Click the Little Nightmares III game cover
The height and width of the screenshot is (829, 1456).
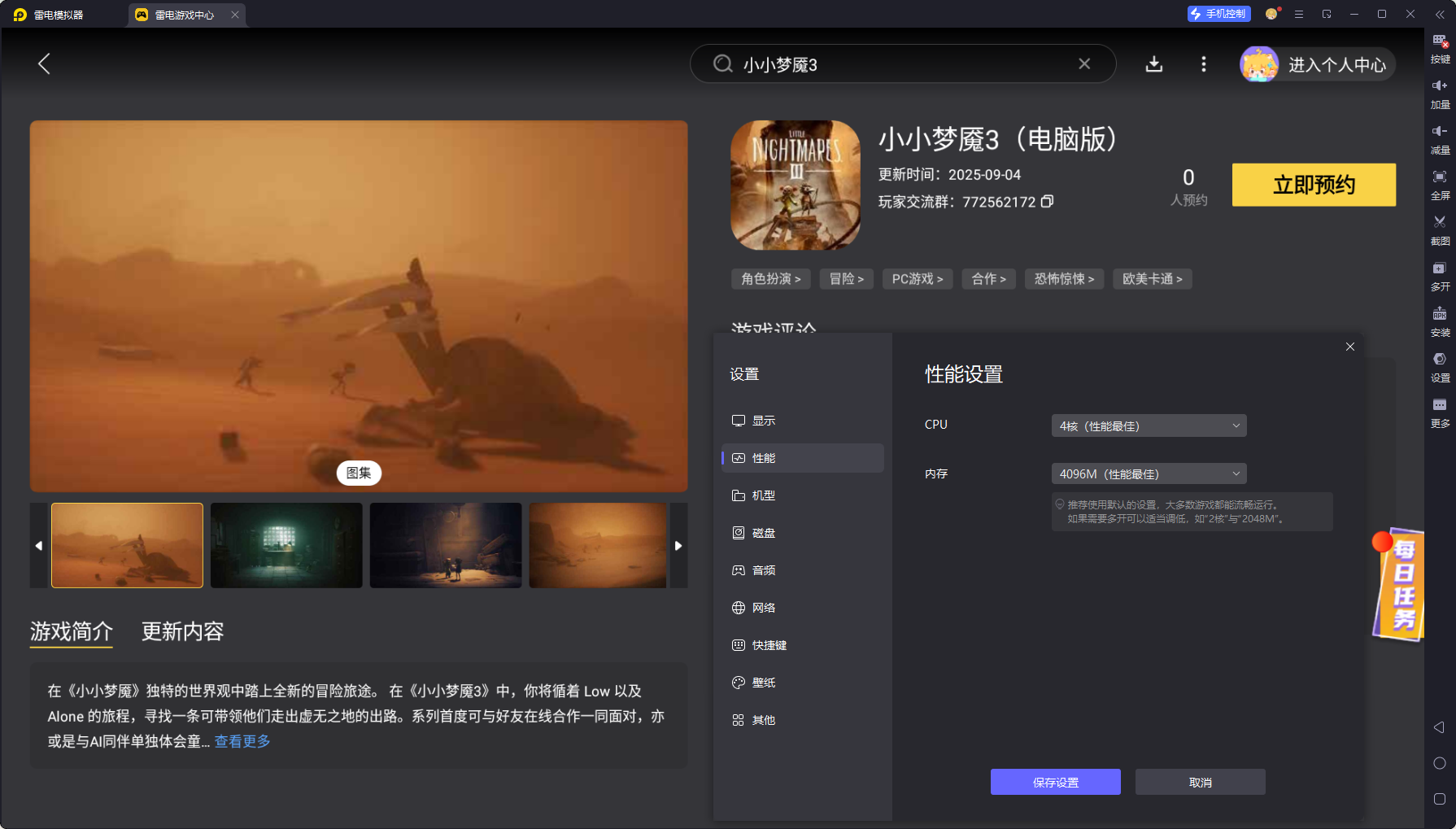[x=796, y=185]
